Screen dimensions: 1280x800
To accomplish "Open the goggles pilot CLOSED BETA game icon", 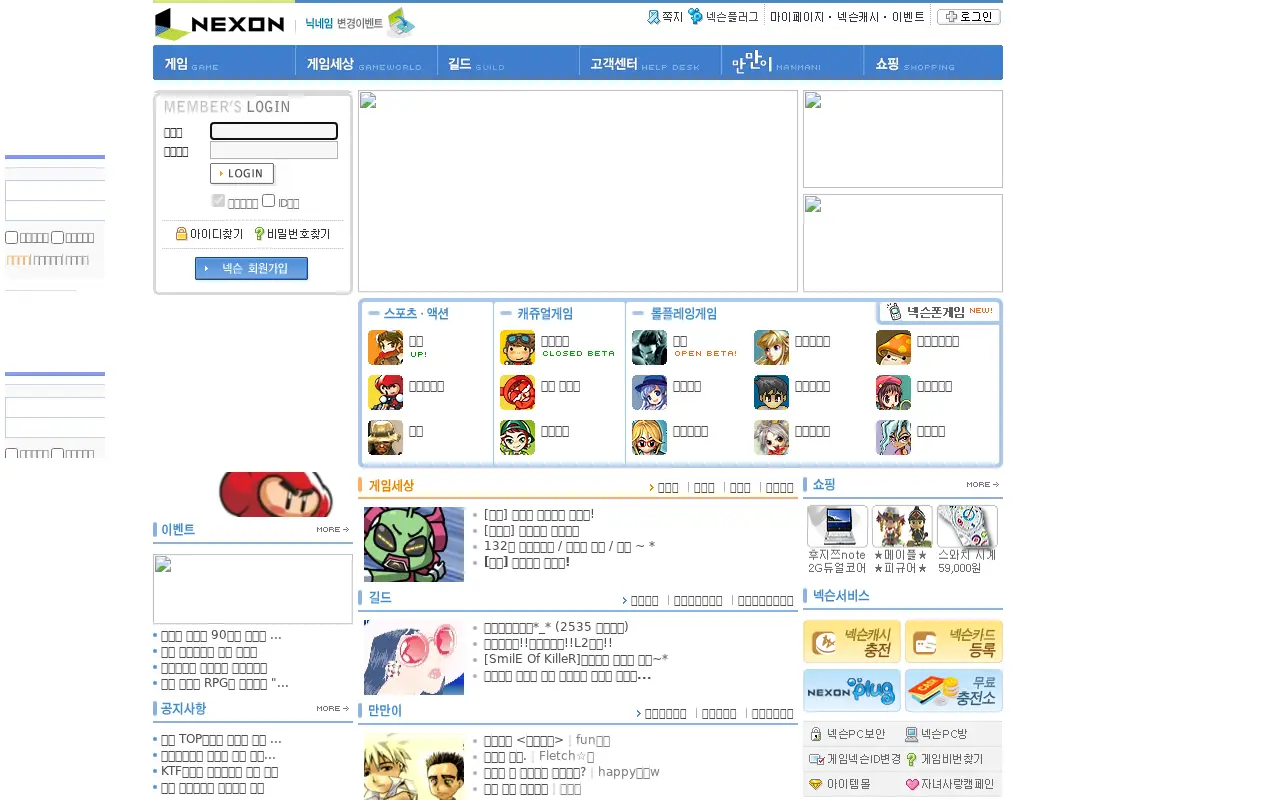I will tap(517, 347).
